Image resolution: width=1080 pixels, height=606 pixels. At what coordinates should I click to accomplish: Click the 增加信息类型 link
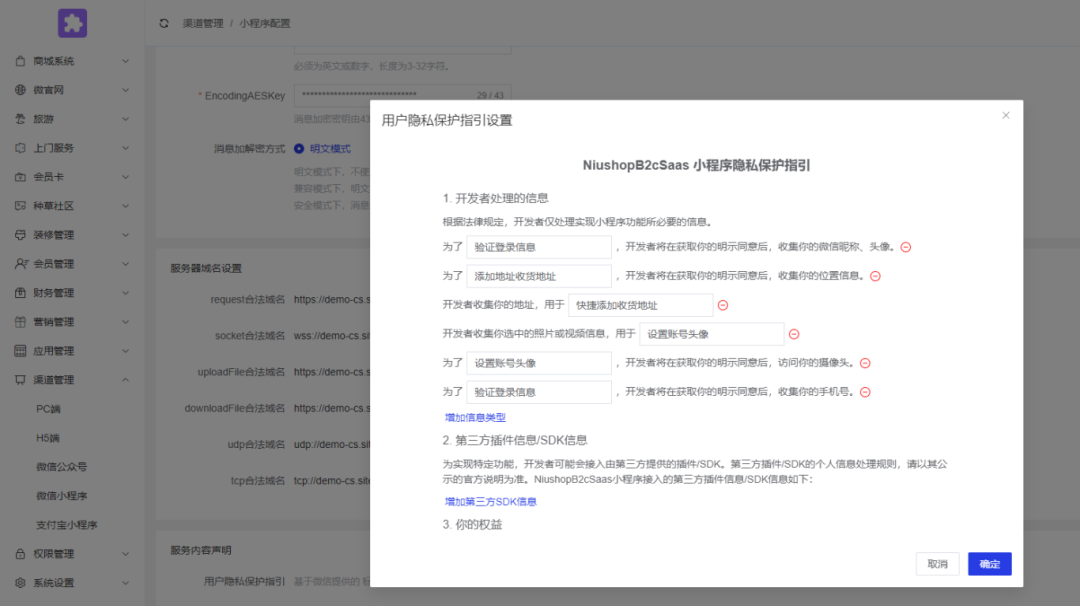[475, 417]
